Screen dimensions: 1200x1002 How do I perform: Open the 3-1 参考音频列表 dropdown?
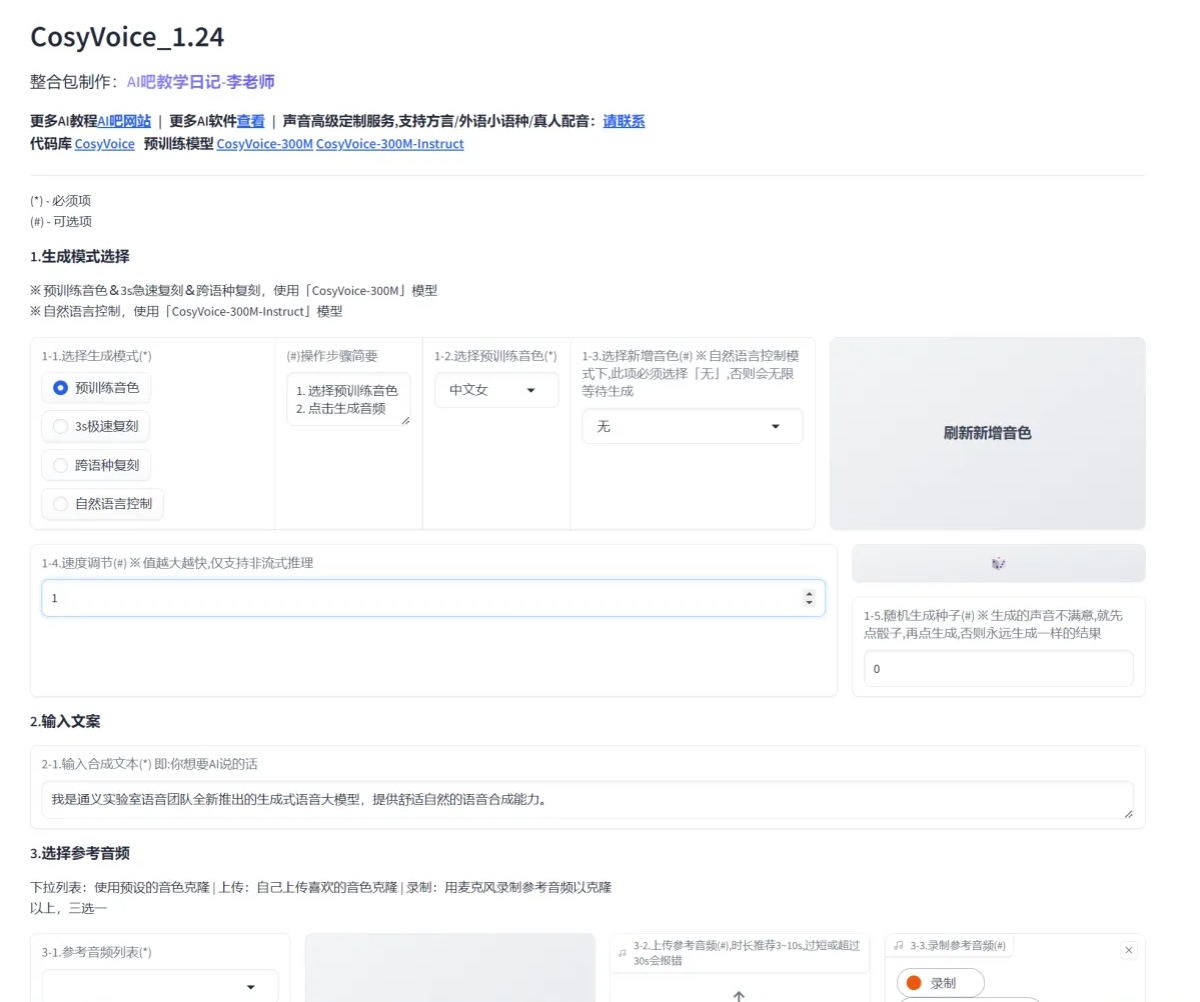[159, 986]
